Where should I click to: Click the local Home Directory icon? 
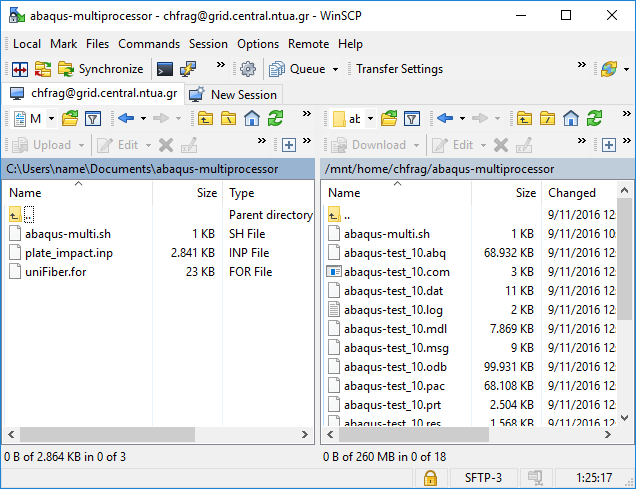(x=252, y=119)
